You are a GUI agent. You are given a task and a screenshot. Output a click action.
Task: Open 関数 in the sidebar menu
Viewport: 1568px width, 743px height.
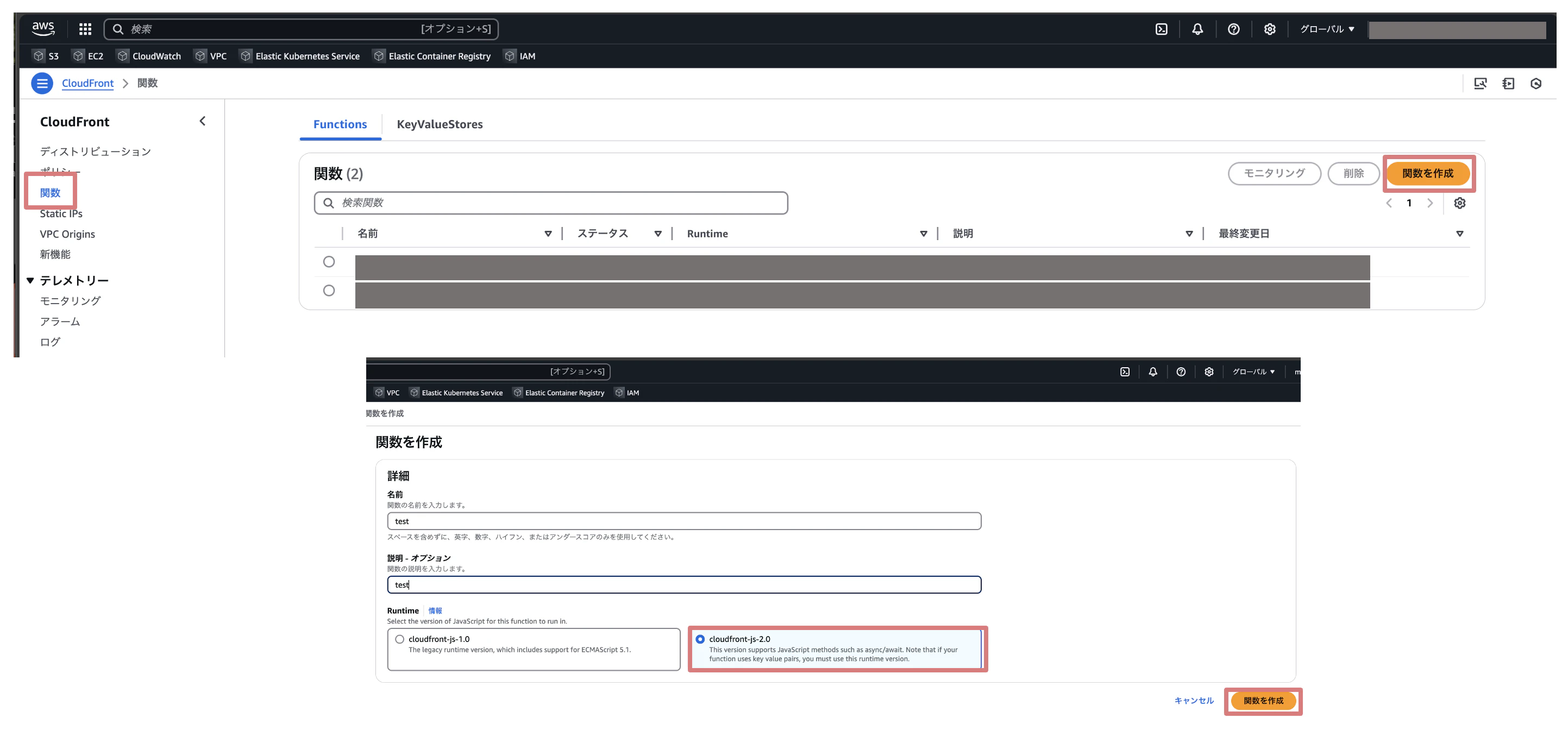click(50, 193)
